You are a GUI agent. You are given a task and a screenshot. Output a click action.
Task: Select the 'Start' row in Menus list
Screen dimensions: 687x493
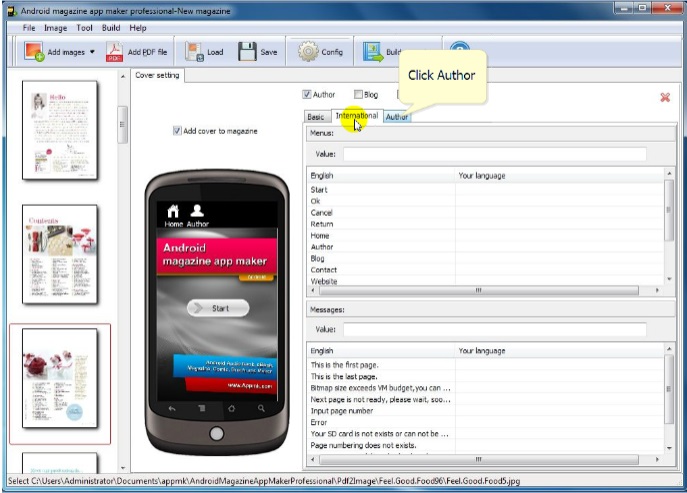[485, 190]
